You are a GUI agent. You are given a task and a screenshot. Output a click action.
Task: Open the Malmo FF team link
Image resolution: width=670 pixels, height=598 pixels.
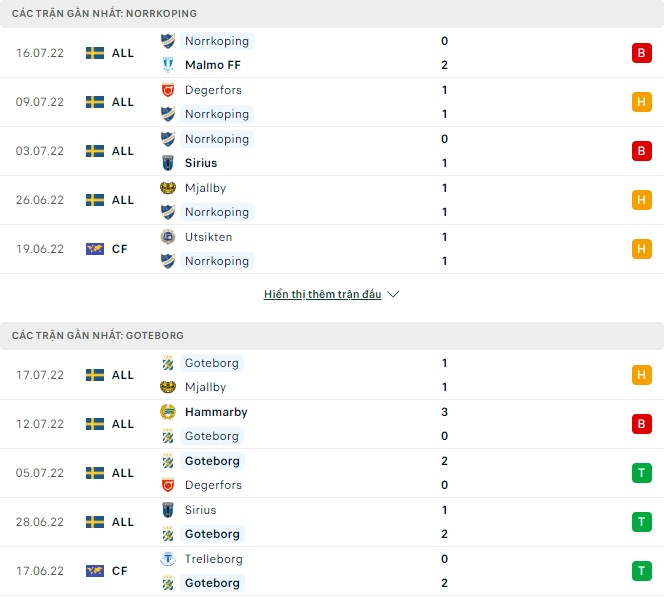(x=212, y=65)
